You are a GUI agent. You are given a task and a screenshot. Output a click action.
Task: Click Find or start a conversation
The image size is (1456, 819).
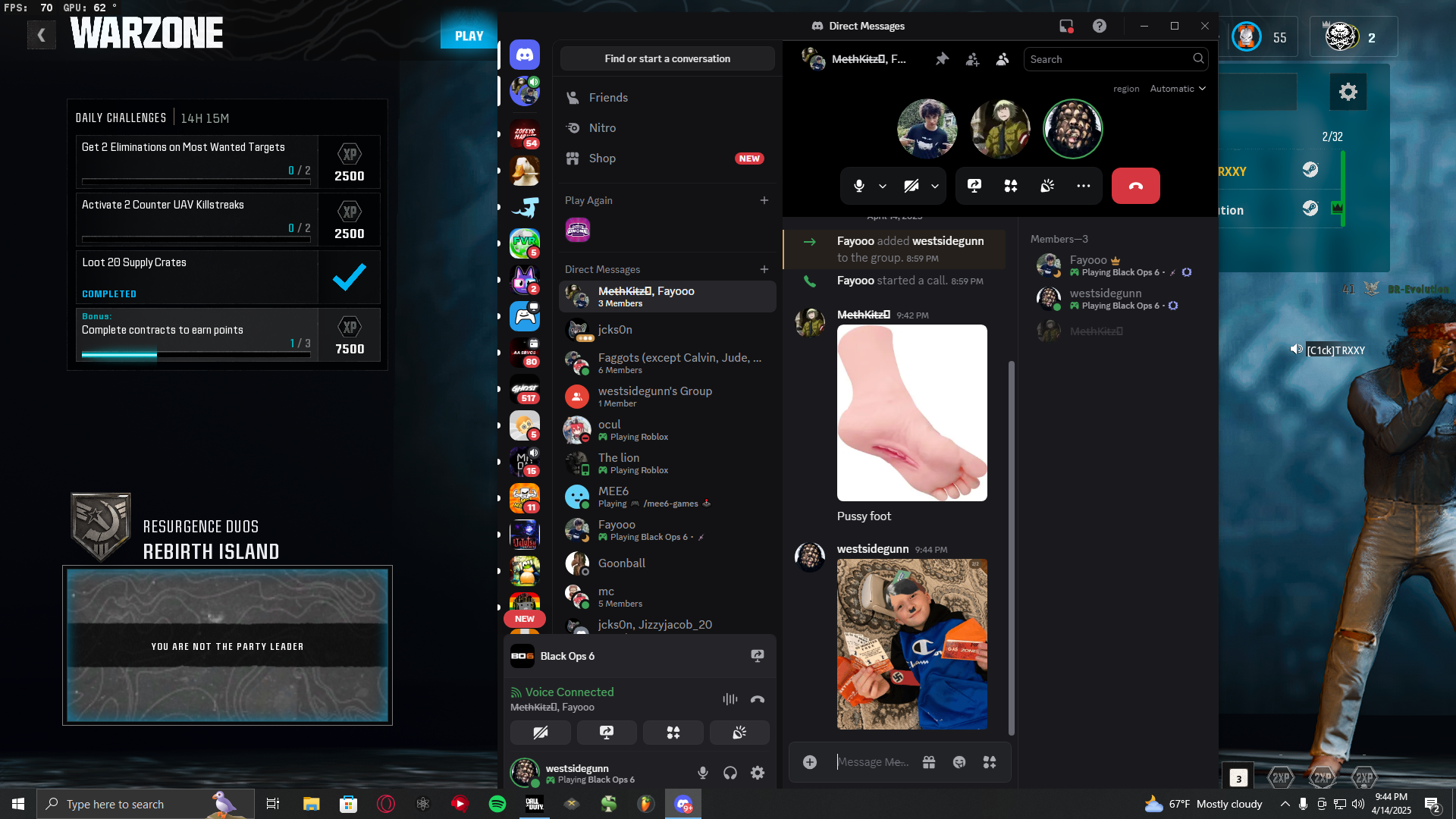coord(667,58)
